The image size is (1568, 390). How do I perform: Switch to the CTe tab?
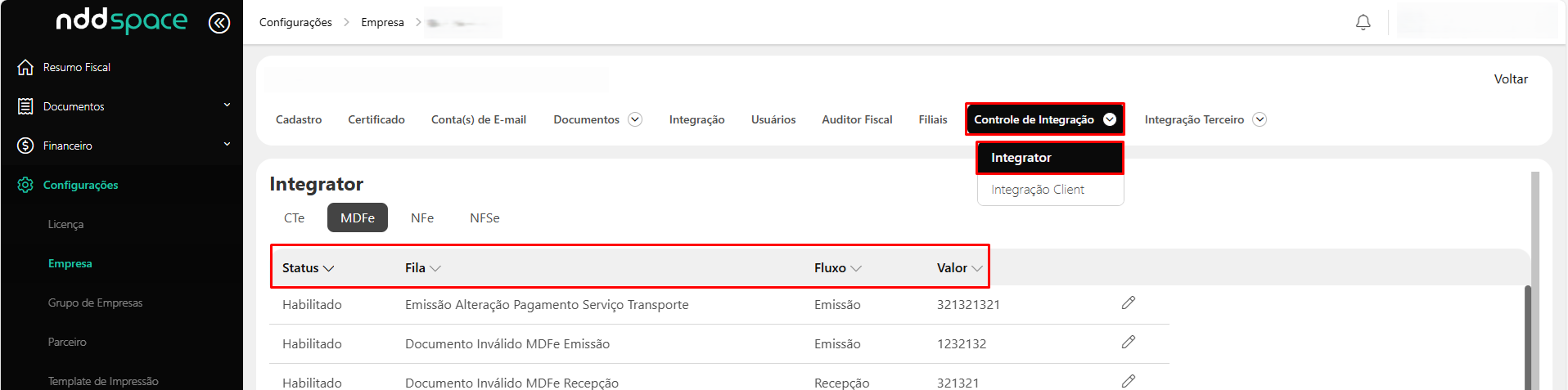pos(294,218)
